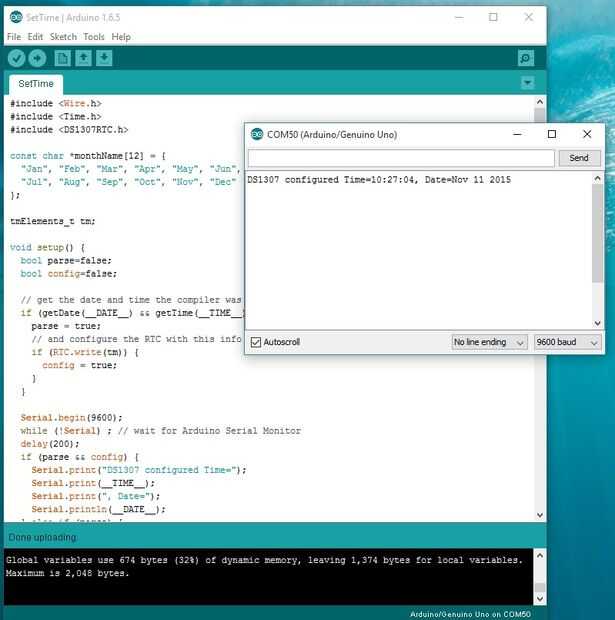This screenshot has width=615, height=620.
Task: Click the serial monitor scrollbar down arrow
Action: click(x=597, y=323)
